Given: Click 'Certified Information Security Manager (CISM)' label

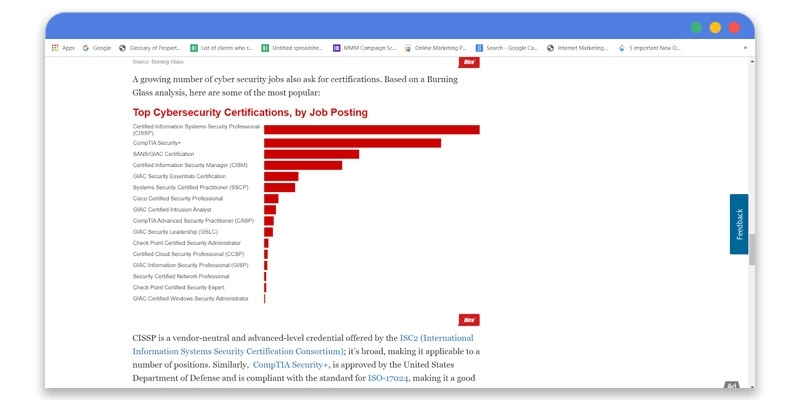Looking at the screenshot, I should (x=190, y=165).
